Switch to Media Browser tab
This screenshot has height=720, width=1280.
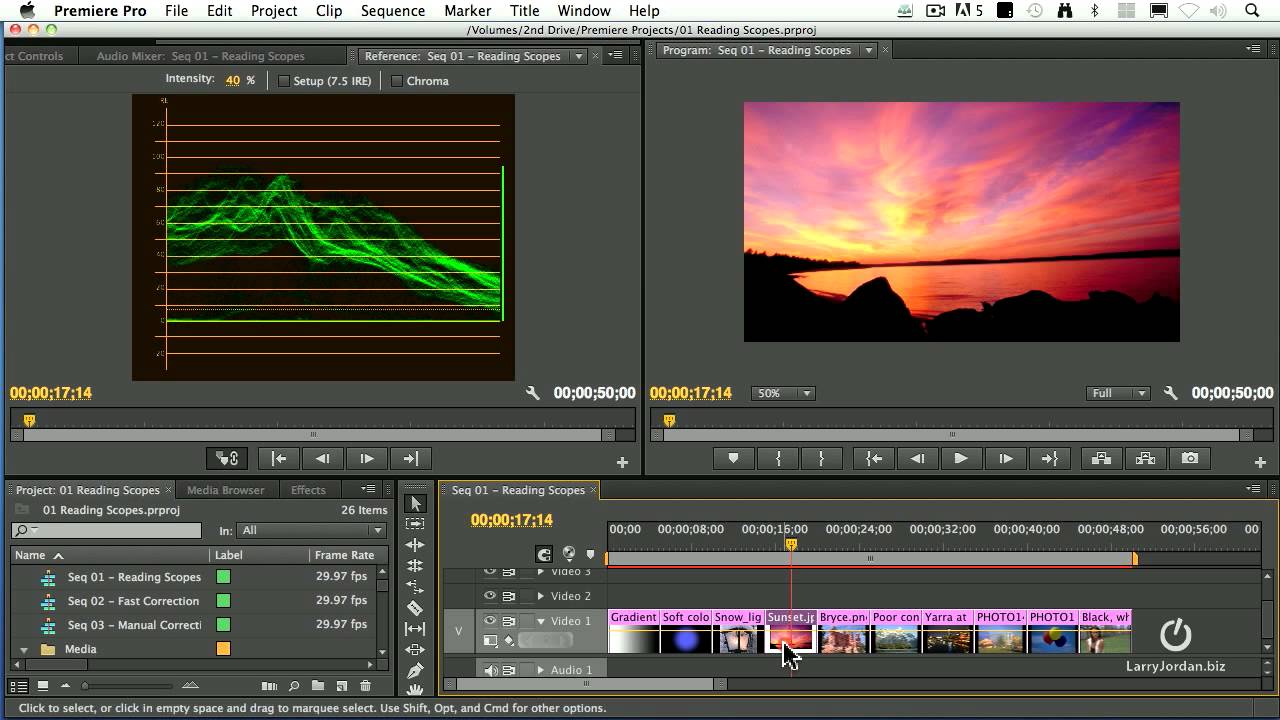225,490
